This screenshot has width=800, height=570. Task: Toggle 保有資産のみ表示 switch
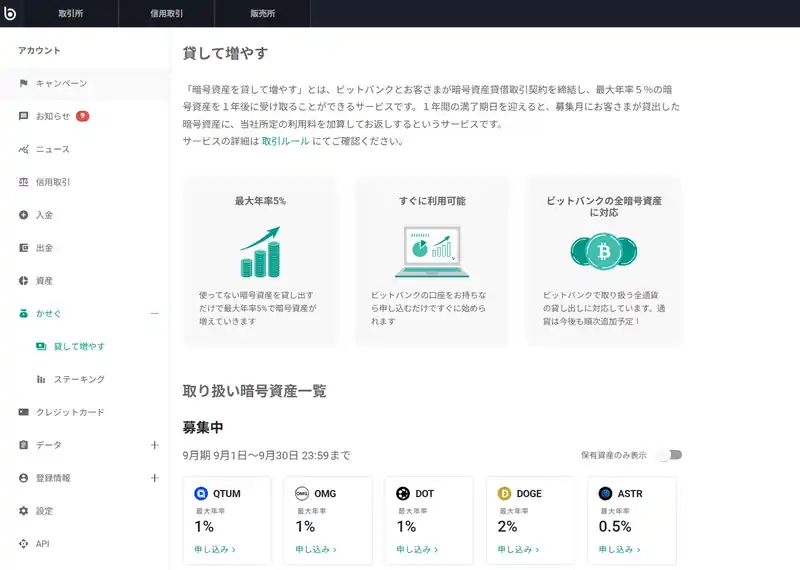[670, 455]
